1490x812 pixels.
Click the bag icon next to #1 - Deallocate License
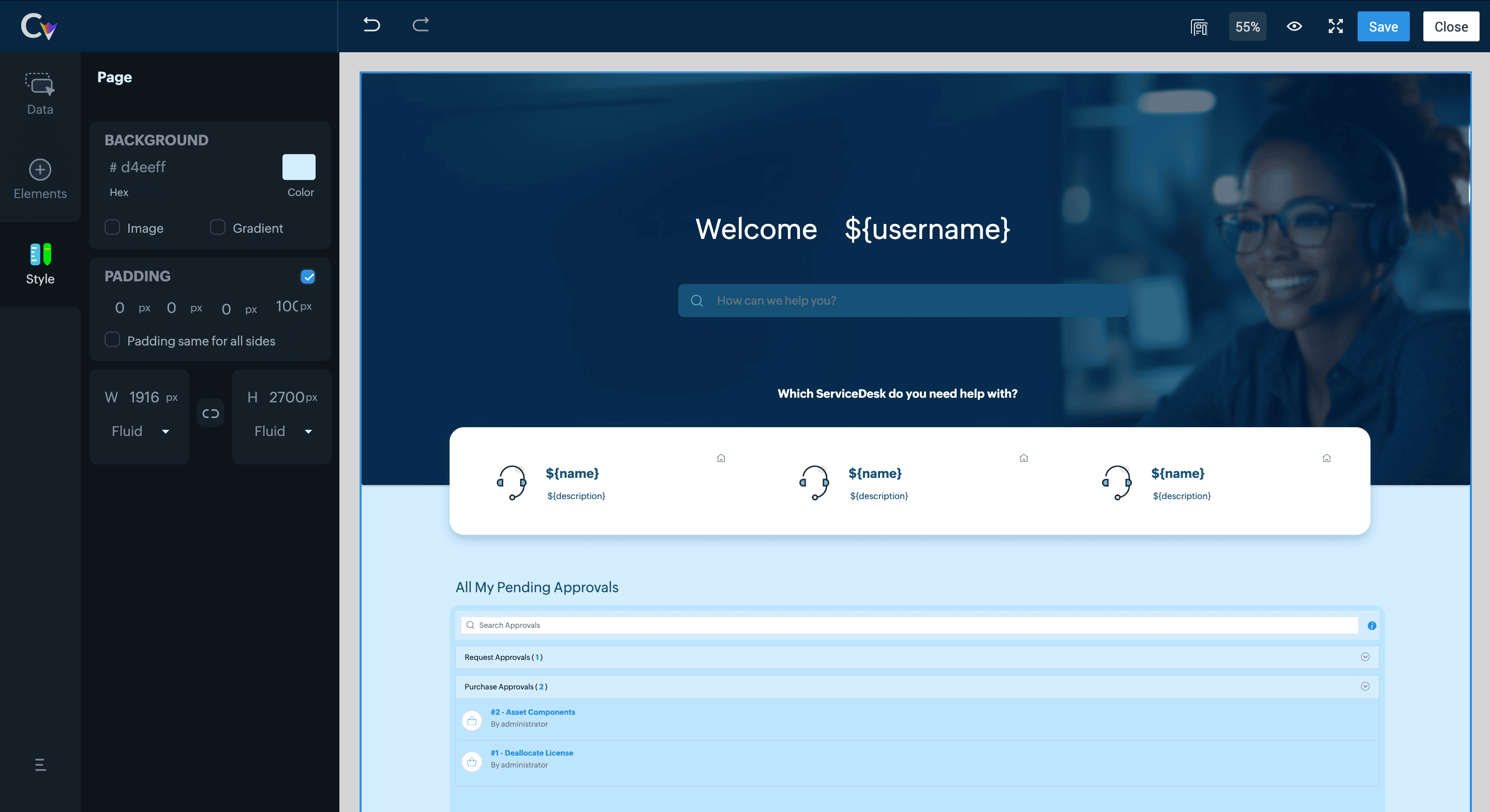point(472,762)
